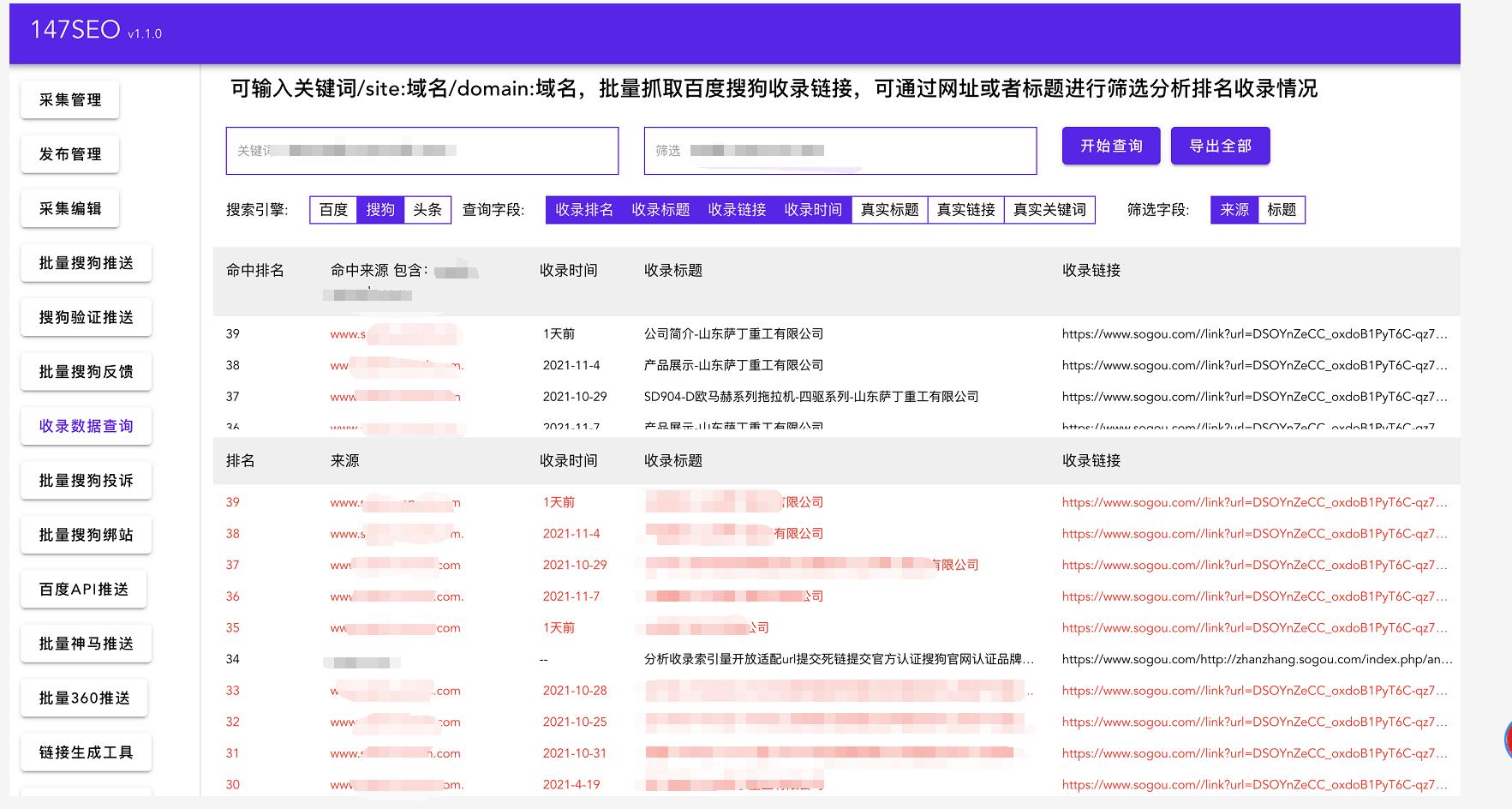This screenshot has width=1512, height=809.
Task: Select 采集编辑 in the sidebar
Action: (69, 208)
